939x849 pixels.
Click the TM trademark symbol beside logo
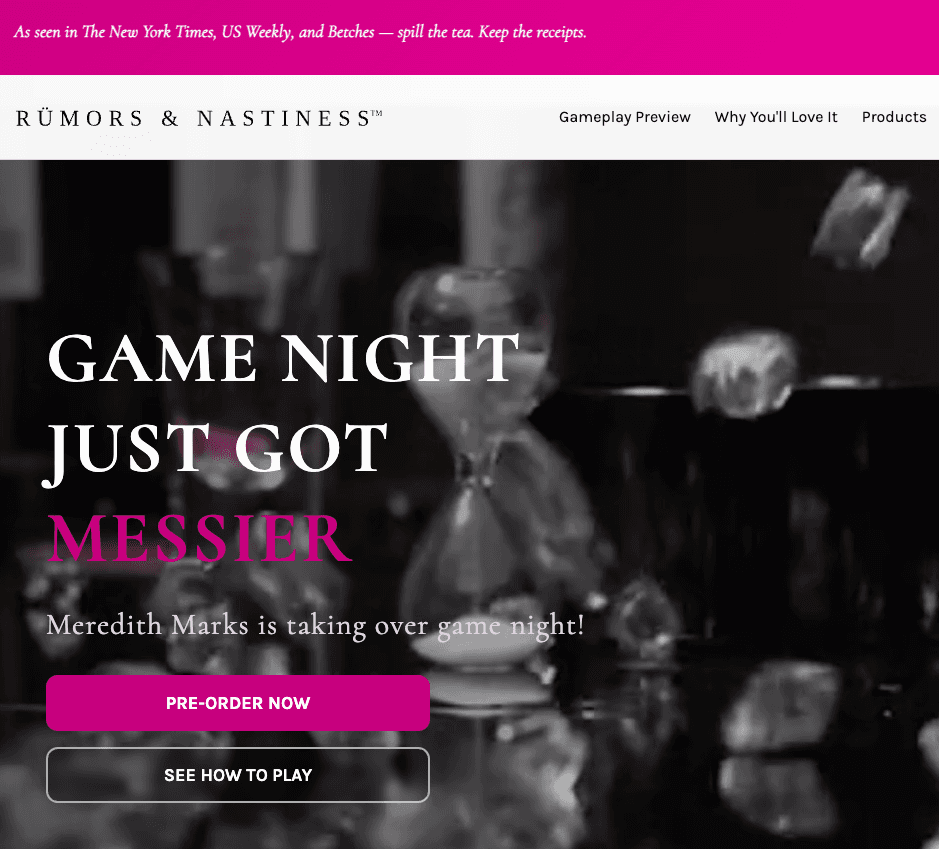click(x=376, y=113)
